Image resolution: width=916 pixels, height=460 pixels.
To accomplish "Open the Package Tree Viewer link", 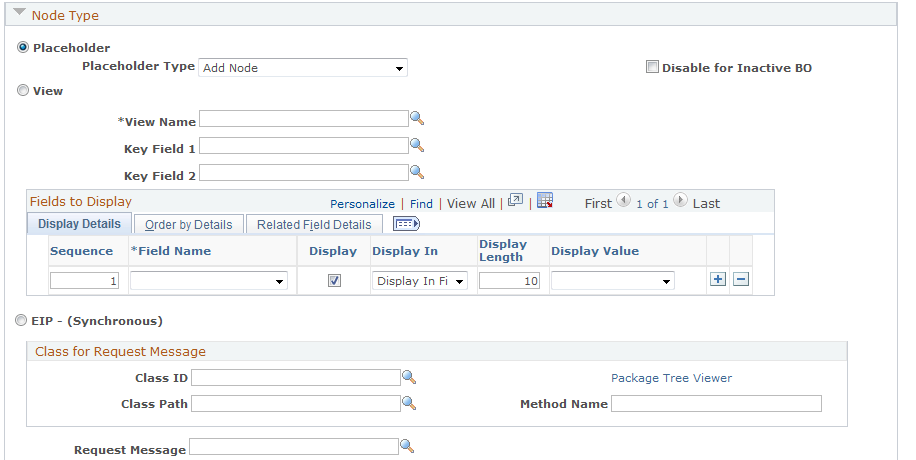I will pyautogui.click(x=671, y=378).
